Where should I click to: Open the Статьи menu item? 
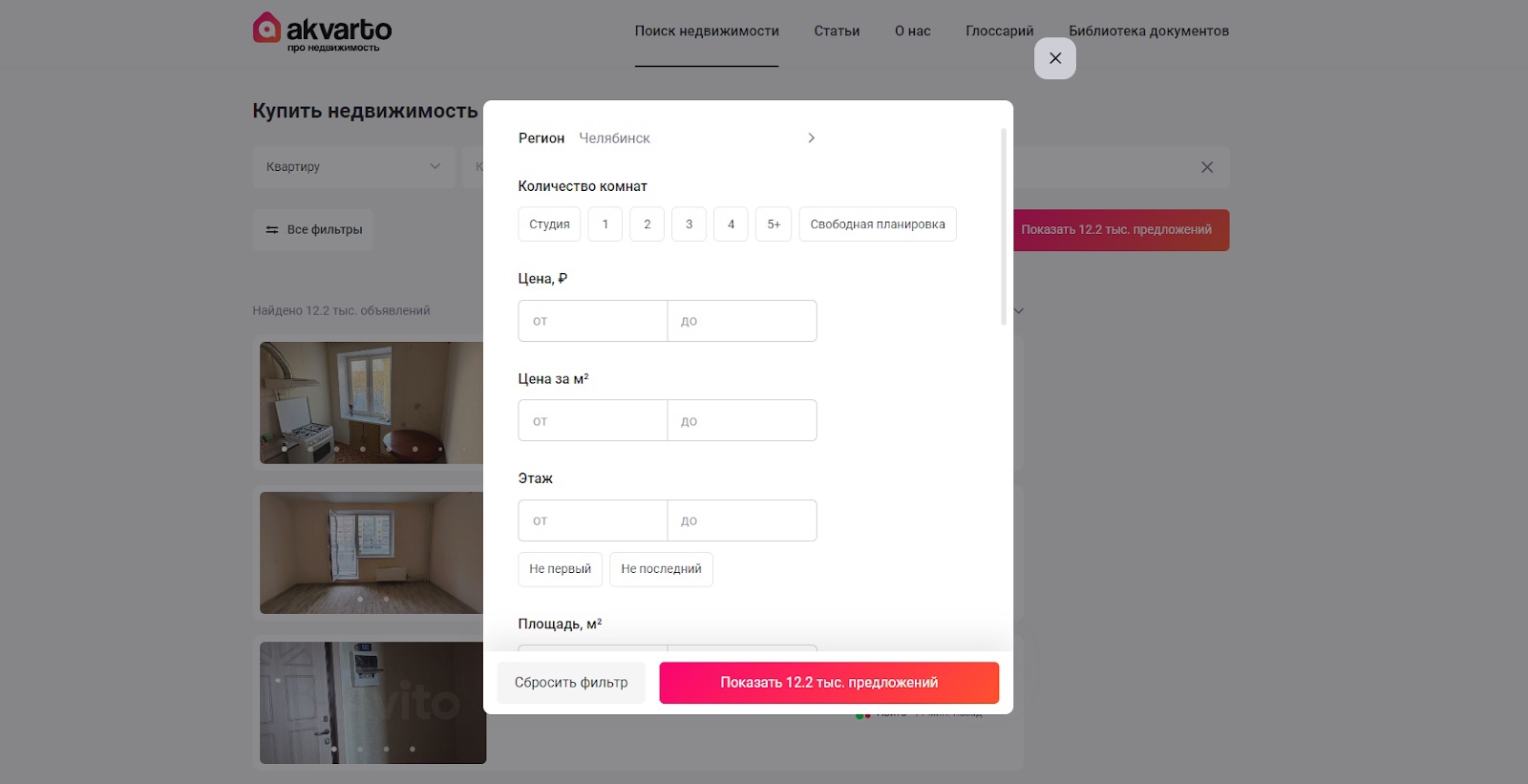tap(837, 32)
